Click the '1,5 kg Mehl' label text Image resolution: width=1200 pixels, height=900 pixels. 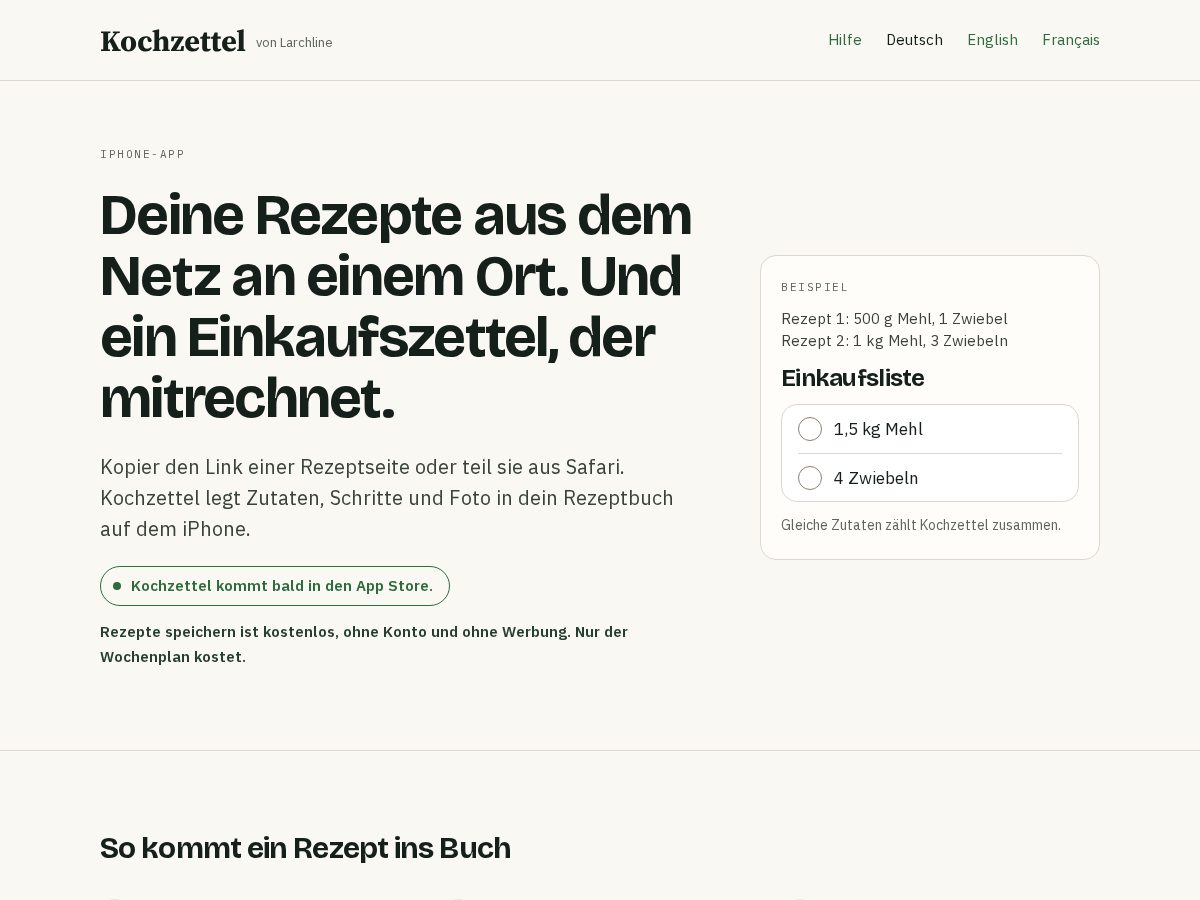point(878,429)
